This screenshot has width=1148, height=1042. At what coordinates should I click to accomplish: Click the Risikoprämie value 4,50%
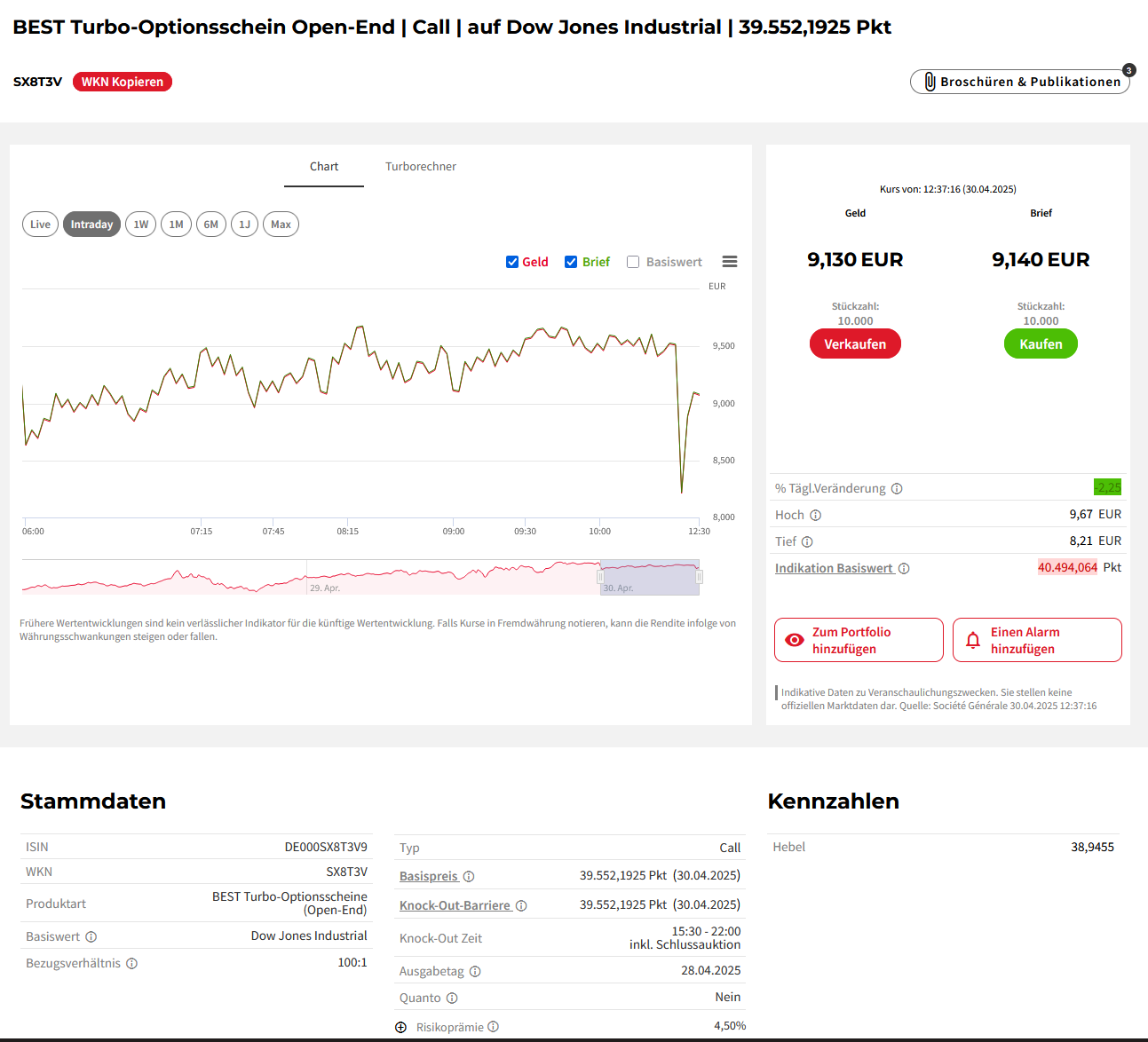[x=730, y=1026]
